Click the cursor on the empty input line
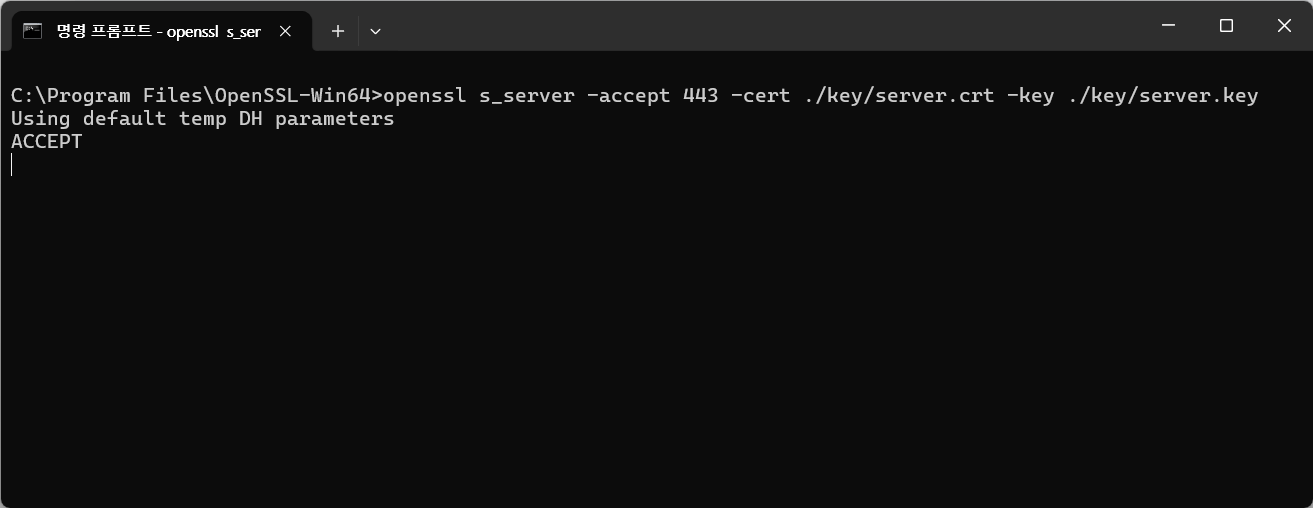 12,165
